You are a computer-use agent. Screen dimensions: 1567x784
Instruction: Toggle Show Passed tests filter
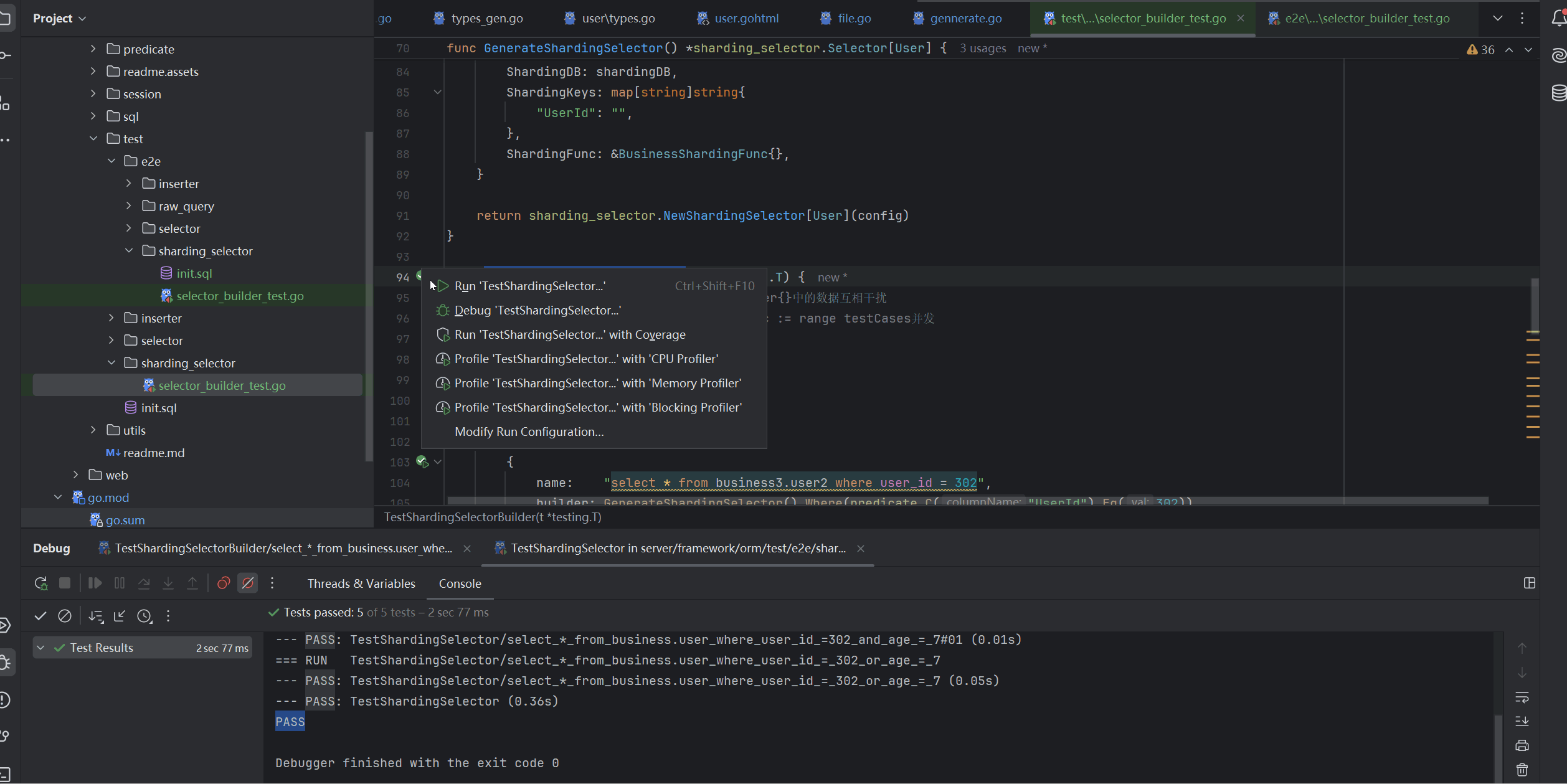click(40, 616)
